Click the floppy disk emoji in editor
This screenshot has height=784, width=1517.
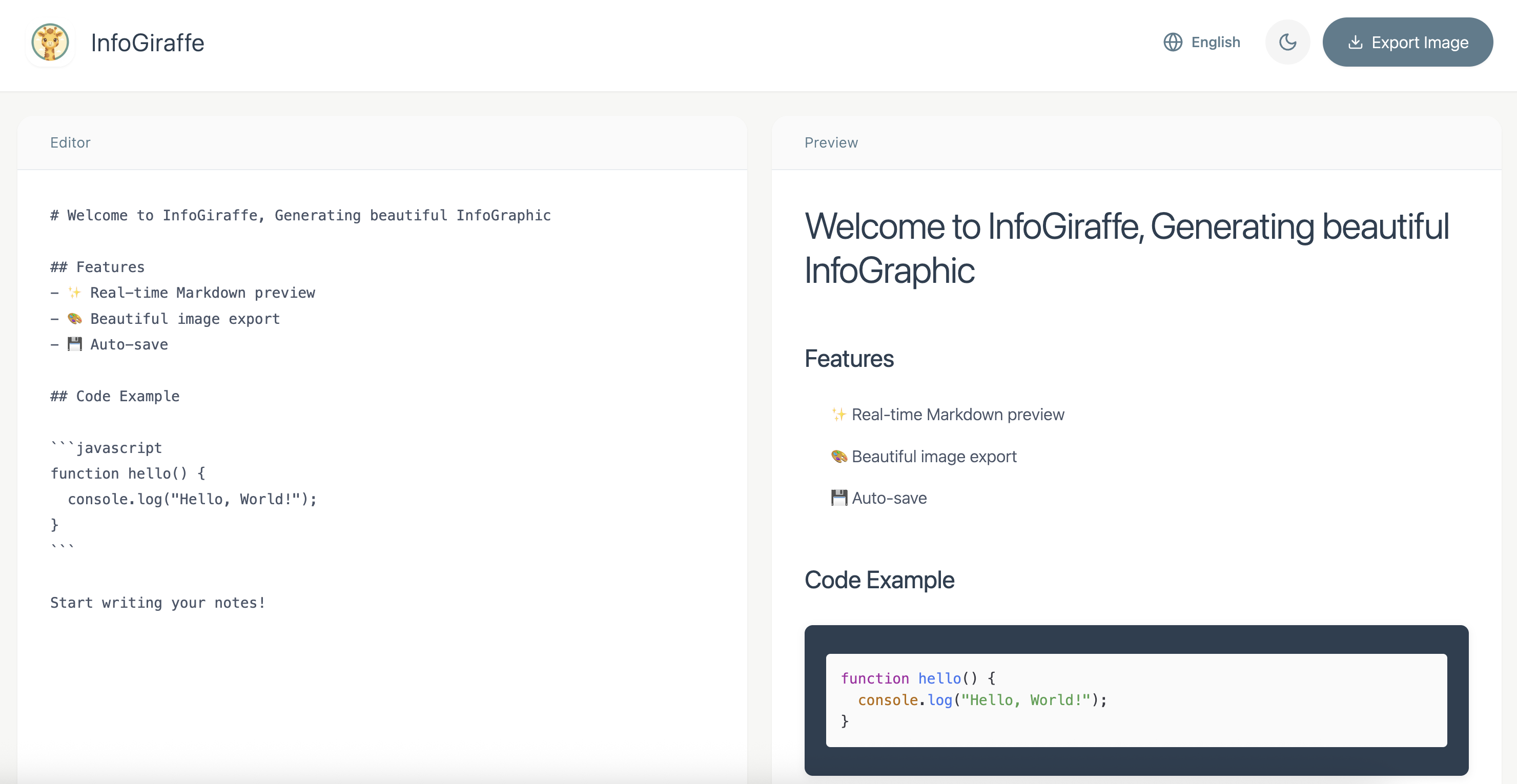[75, 344]
